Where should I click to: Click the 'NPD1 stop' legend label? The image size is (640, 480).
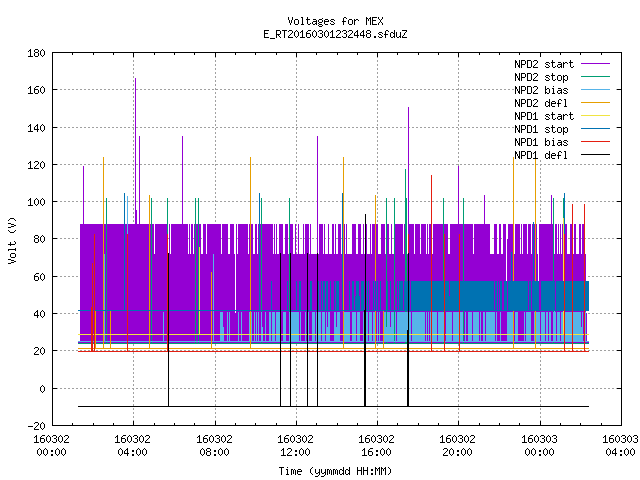tap(541, 129)
